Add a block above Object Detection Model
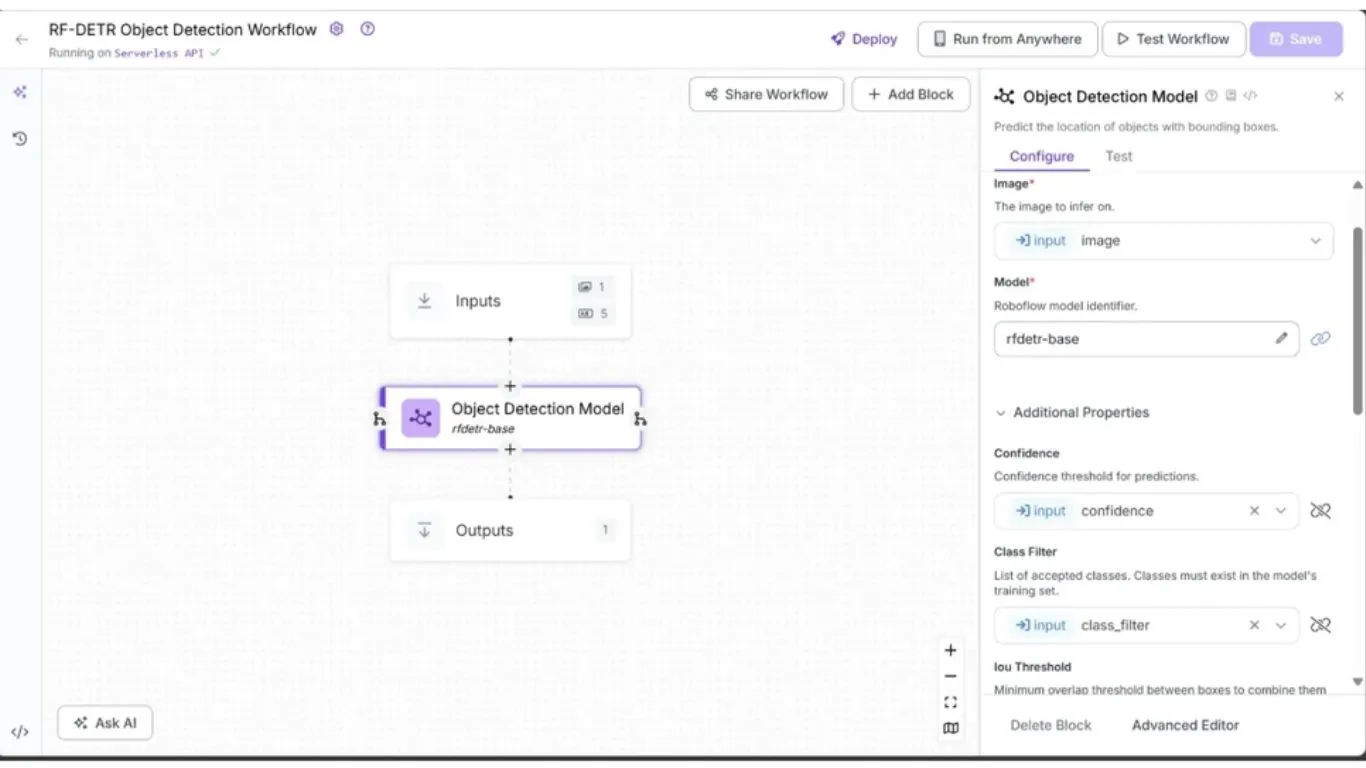 coord(510,386)
